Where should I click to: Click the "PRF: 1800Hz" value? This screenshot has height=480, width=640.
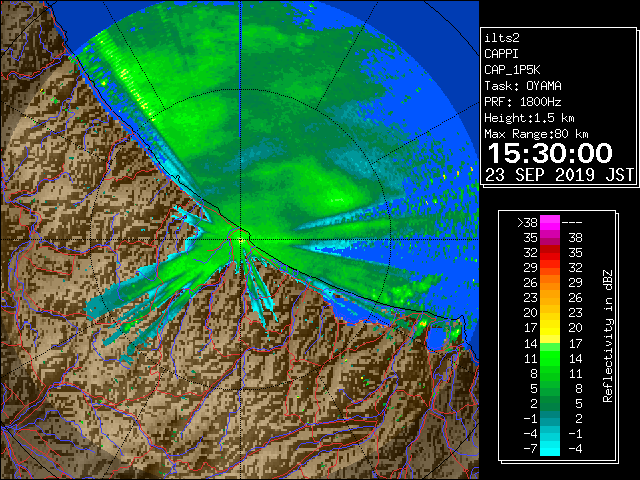(523, 102)
